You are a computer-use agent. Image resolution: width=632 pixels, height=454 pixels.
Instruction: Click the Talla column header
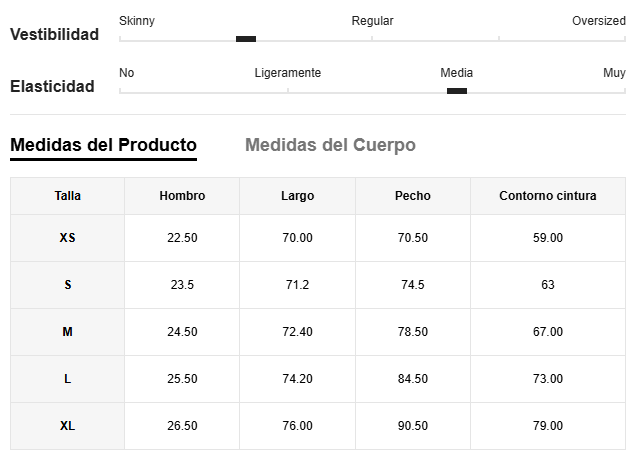pos(67,196)
